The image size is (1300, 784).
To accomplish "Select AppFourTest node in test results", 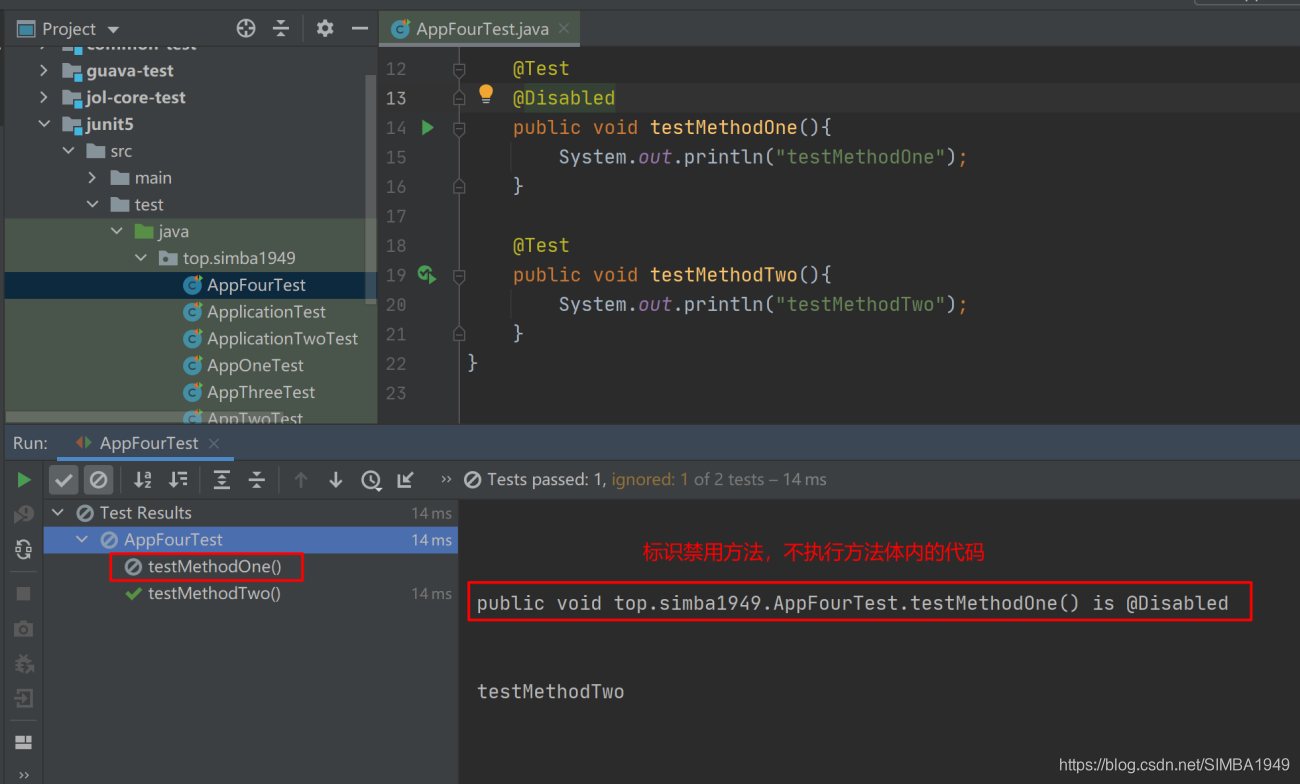I will click(251, 540).
